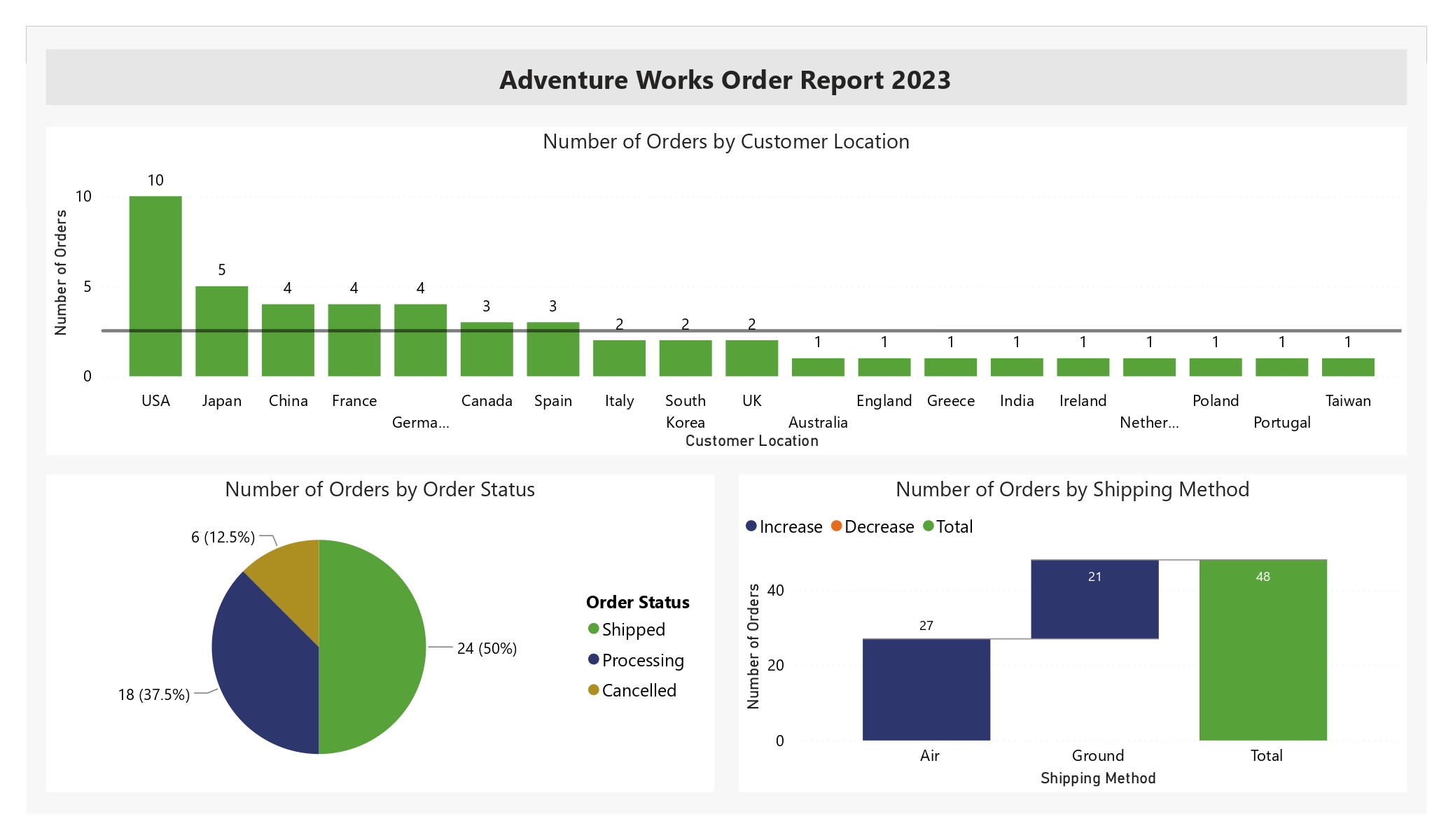Click the Increase legend marker in waterfall
This screenshot has height=840, width=1453.
click(751, 526)
